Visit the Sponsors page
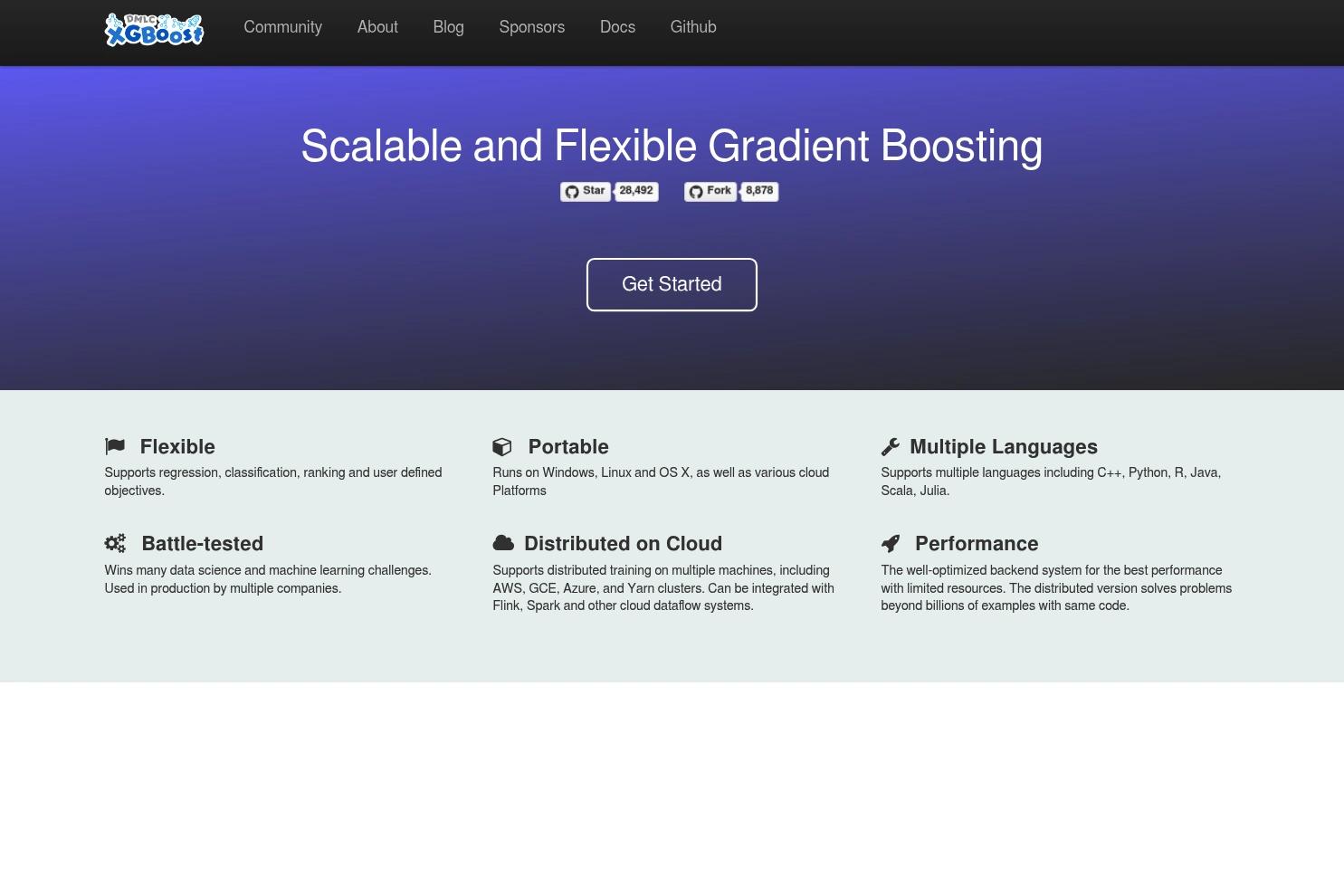The image size is (1344, 896). (x=531, y=27)
